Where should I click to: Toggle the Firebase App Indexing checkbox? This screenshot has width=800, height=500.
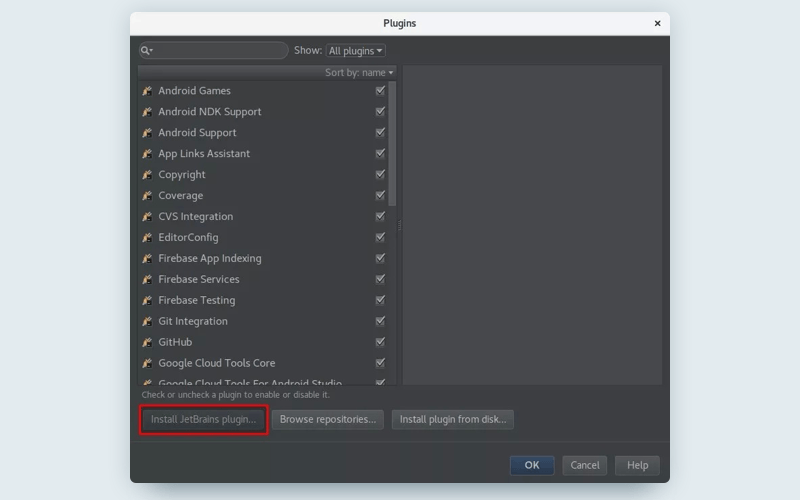click(380, 258)
